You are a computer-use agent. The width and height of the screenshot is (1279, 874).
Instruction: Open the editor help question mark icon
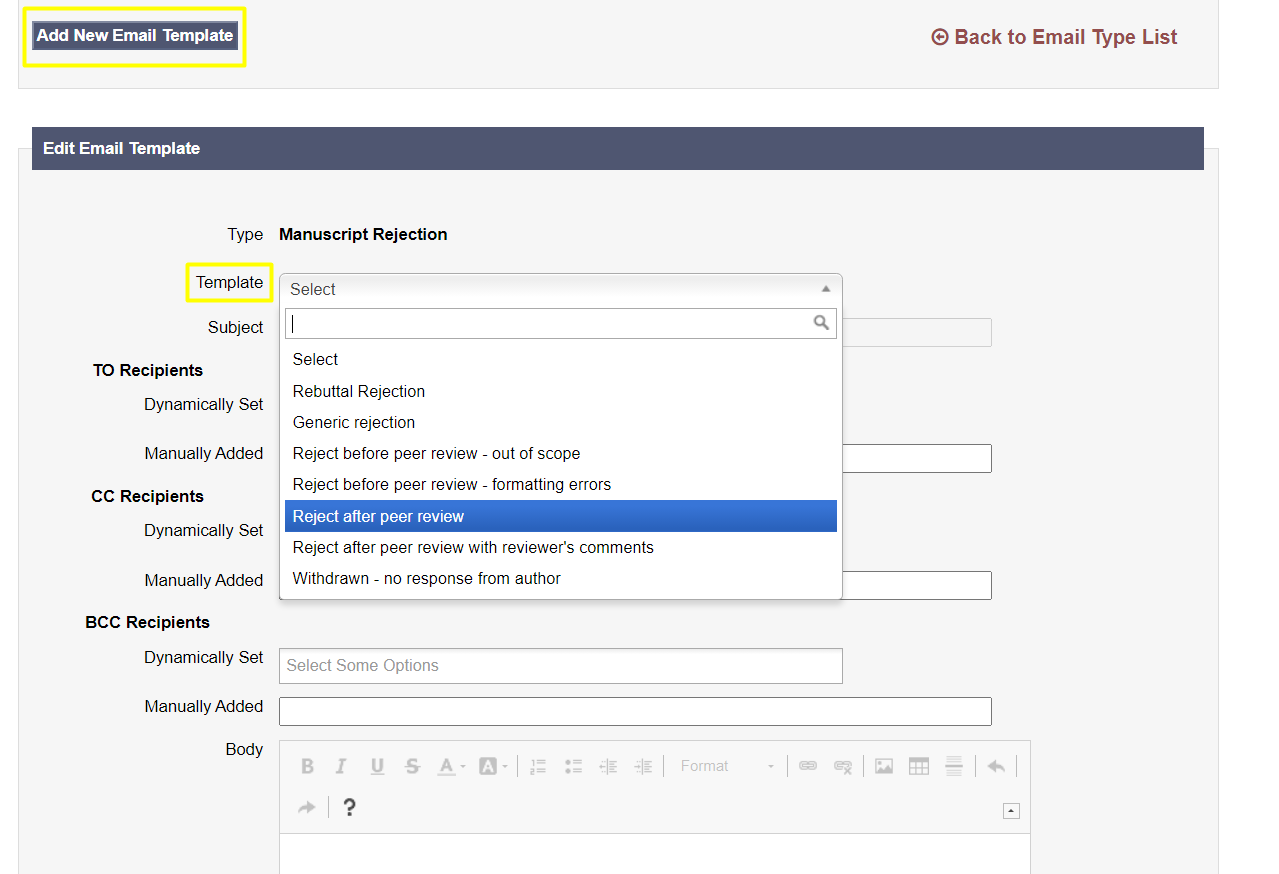pyautogui.click(x=349, y=807)
